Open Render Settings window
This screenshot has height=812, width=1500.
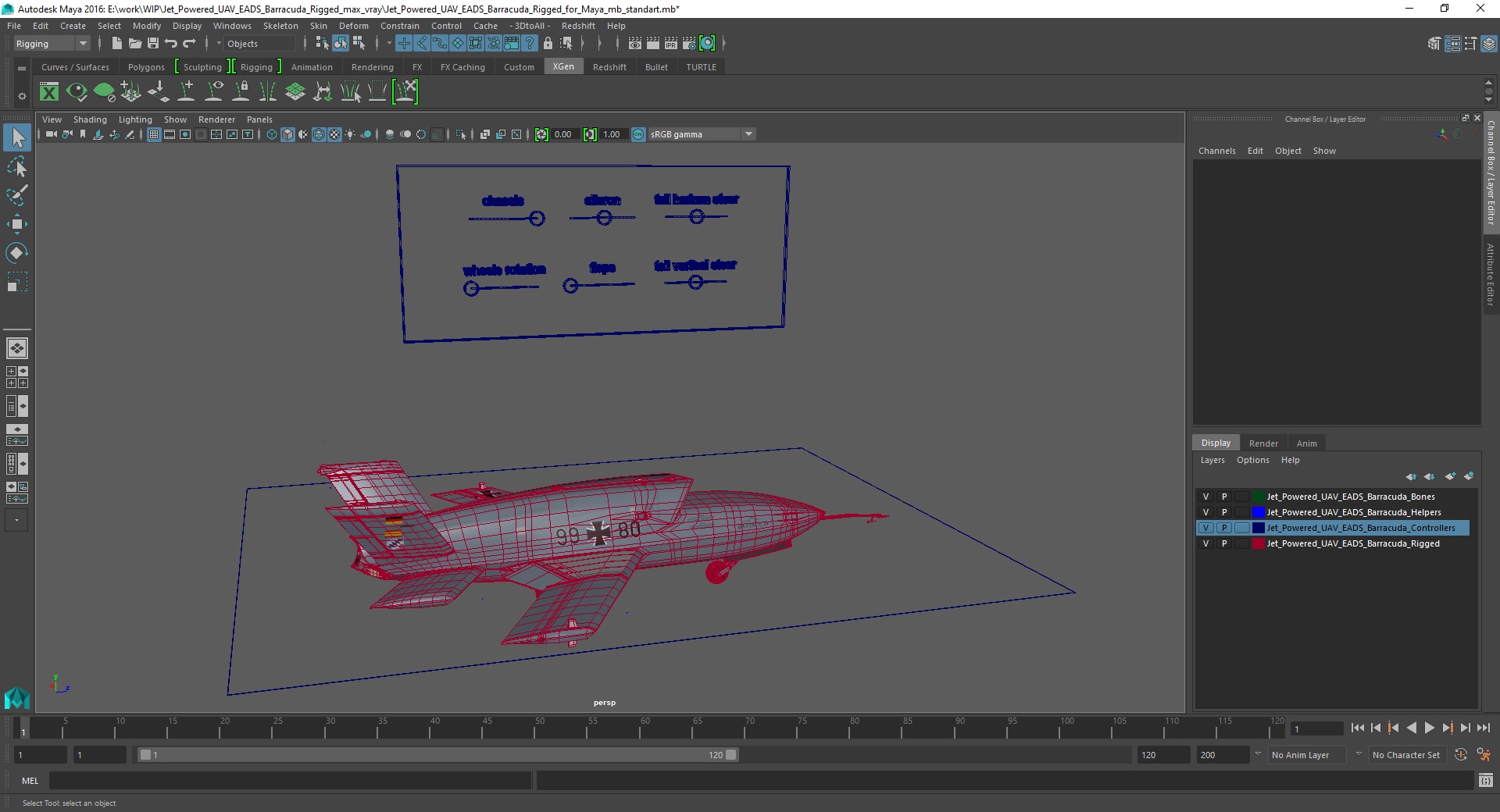[x=689, y=44]
